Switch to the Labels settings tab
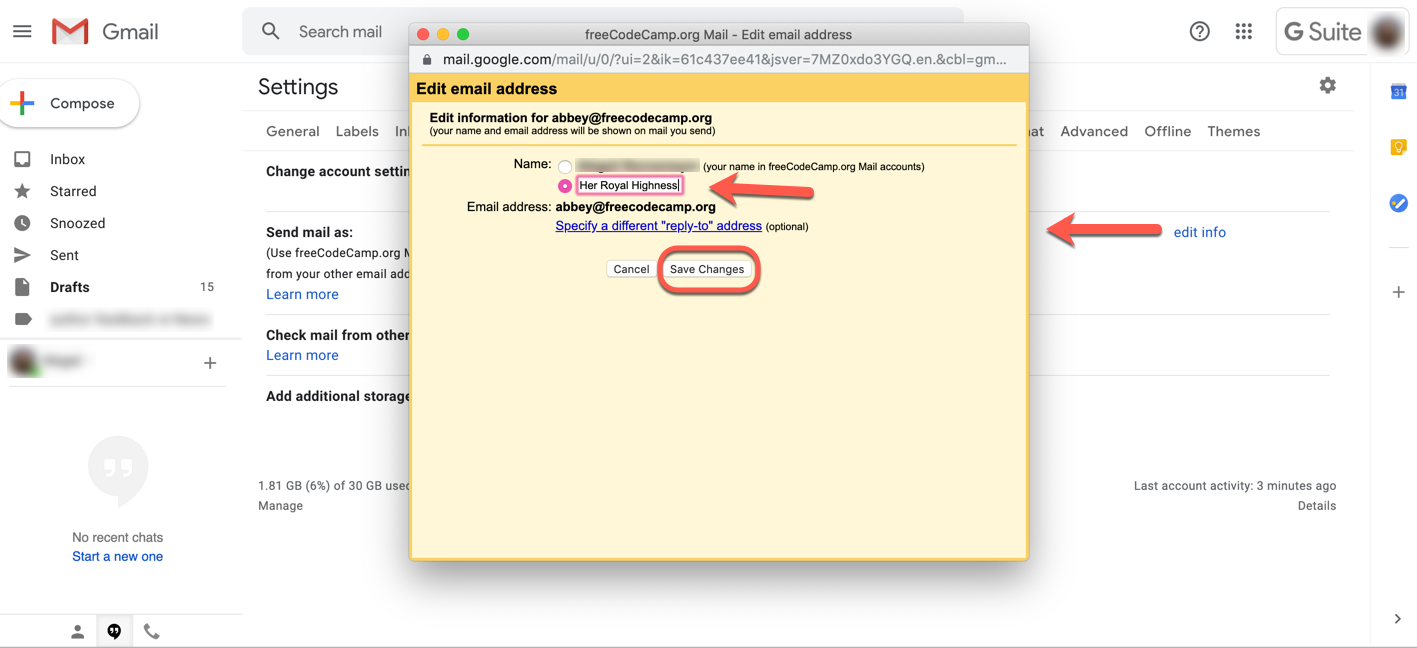This screenshot has width=1417, height=648. point(357,131)
